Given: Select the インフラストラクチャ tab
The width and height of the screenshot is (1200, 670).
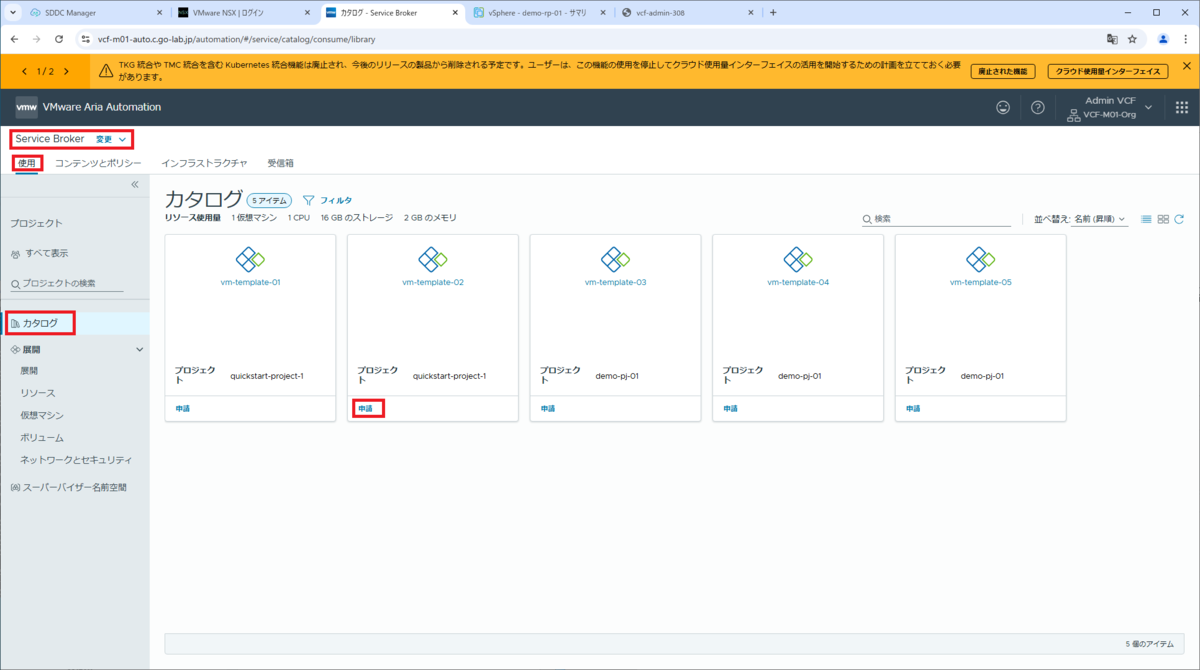Looking at the screenshot, I should (x=204, y=163).
